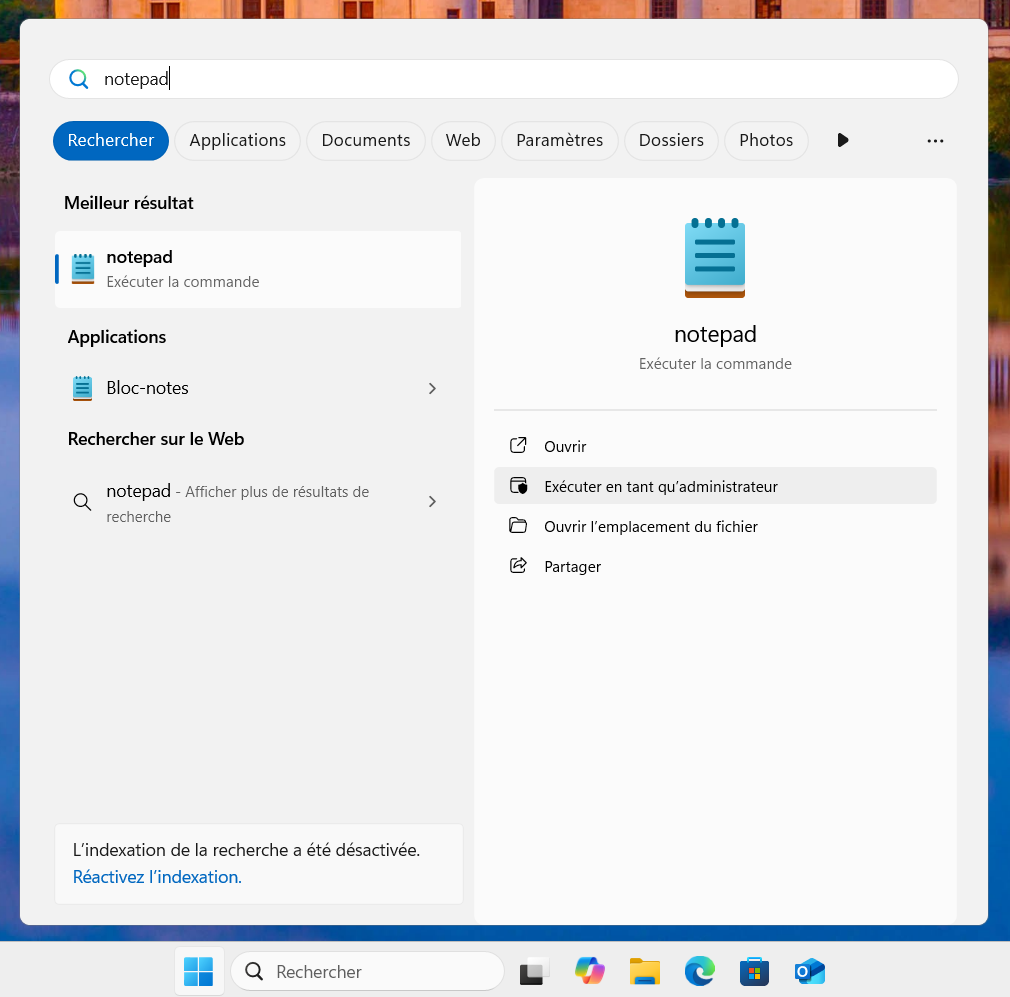Select Ouvrir l'emplacement du fichier
This screenshot has width=1010, height=997.
tap(650, 526)
